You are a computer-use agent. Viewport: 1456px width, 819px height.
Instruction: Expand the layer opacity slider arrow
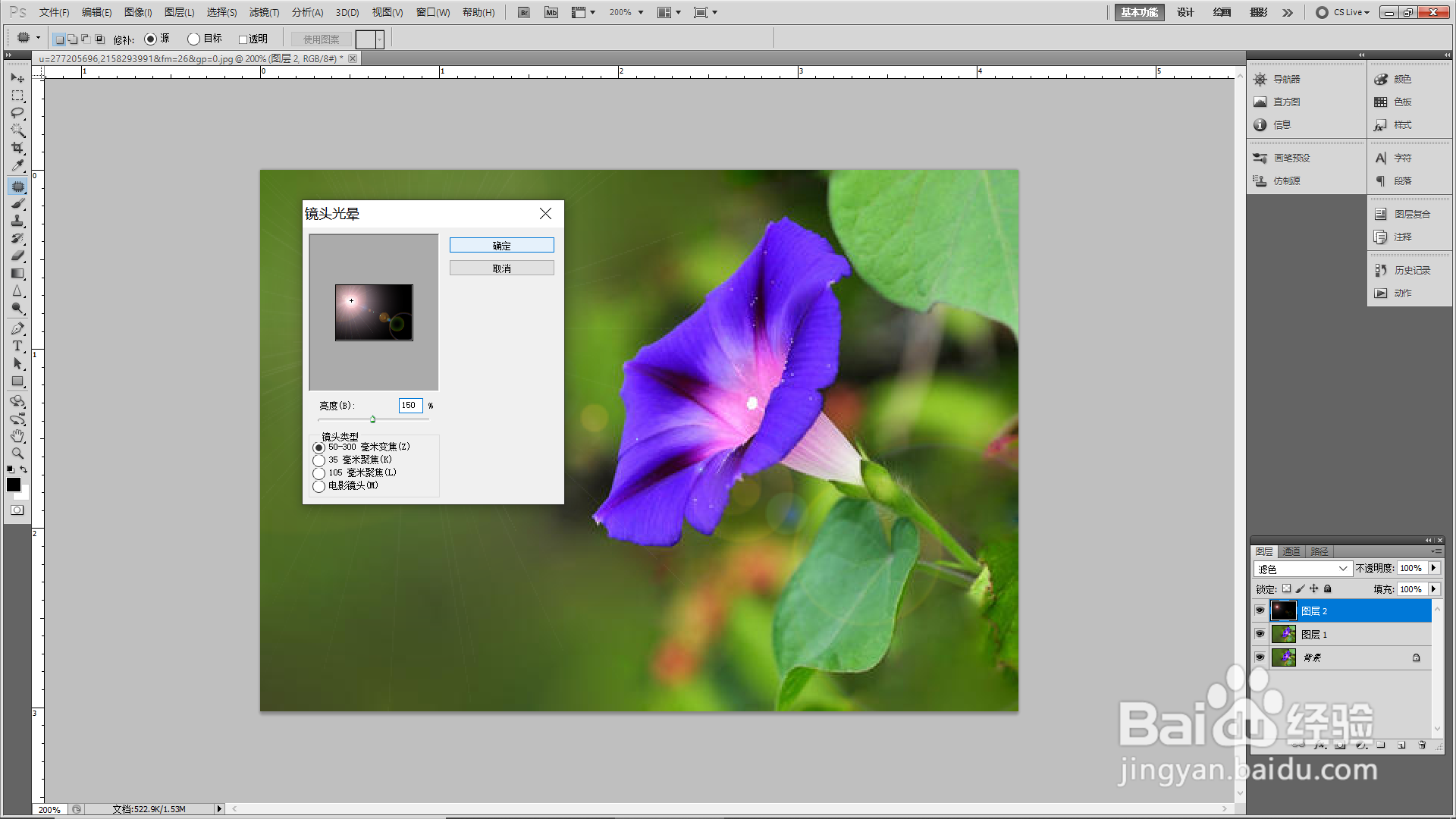[1433, 568]
